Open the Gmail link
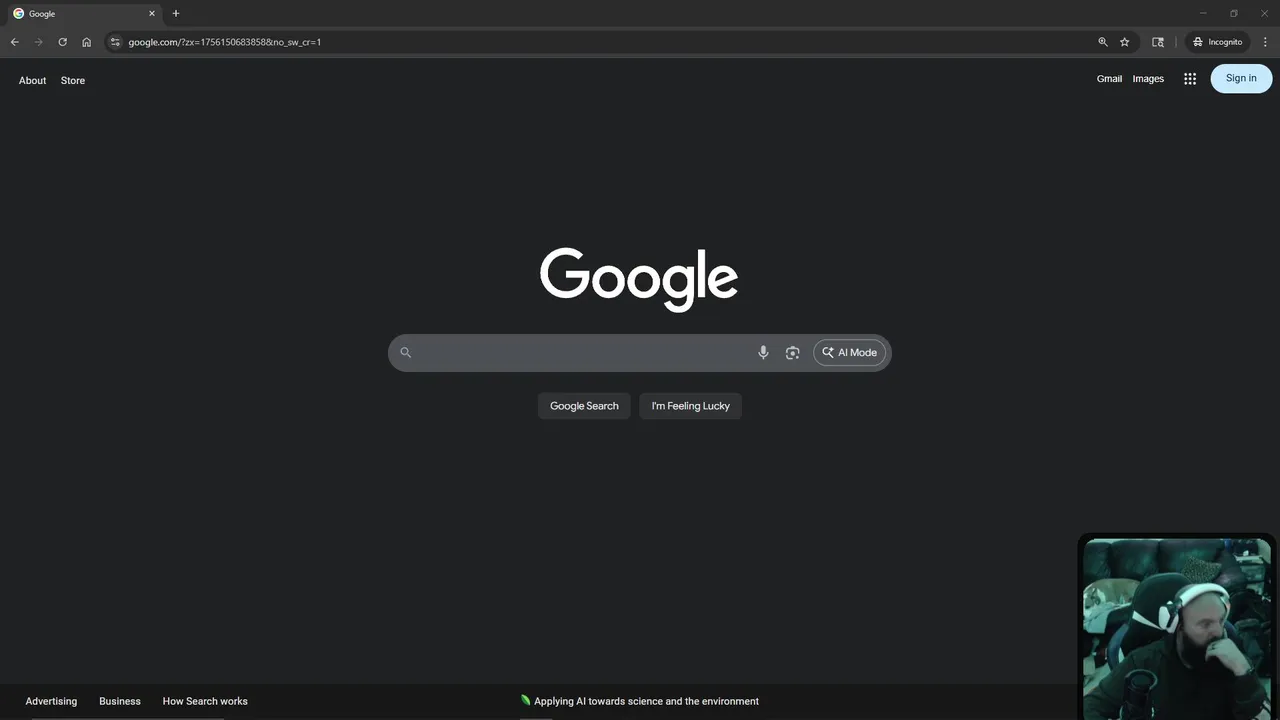The height and width of the screenshot is (720, 1280). [x=1109, y=78]
